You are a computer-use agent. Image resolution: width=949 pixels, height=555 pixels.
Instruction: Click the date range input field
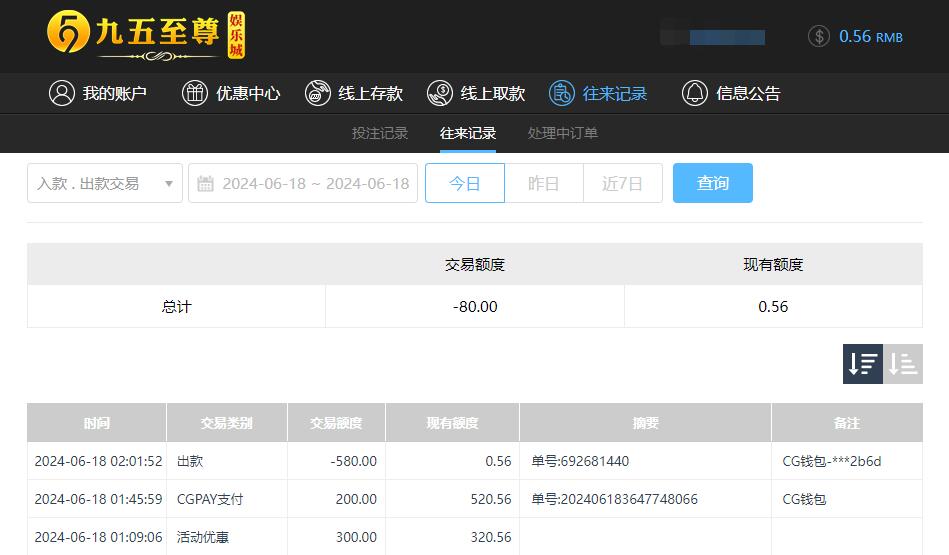tap(303, 183)
